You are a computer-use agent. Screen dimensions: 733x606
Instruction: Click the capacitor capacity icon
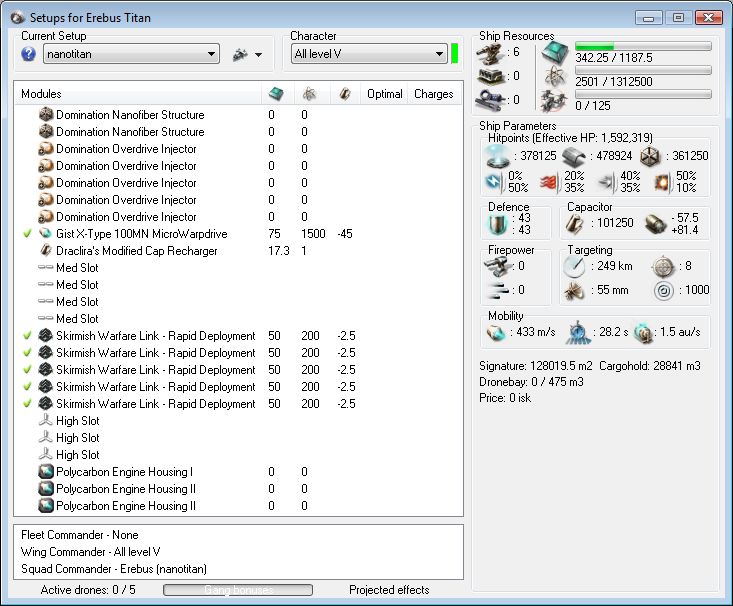click(575, 224)
